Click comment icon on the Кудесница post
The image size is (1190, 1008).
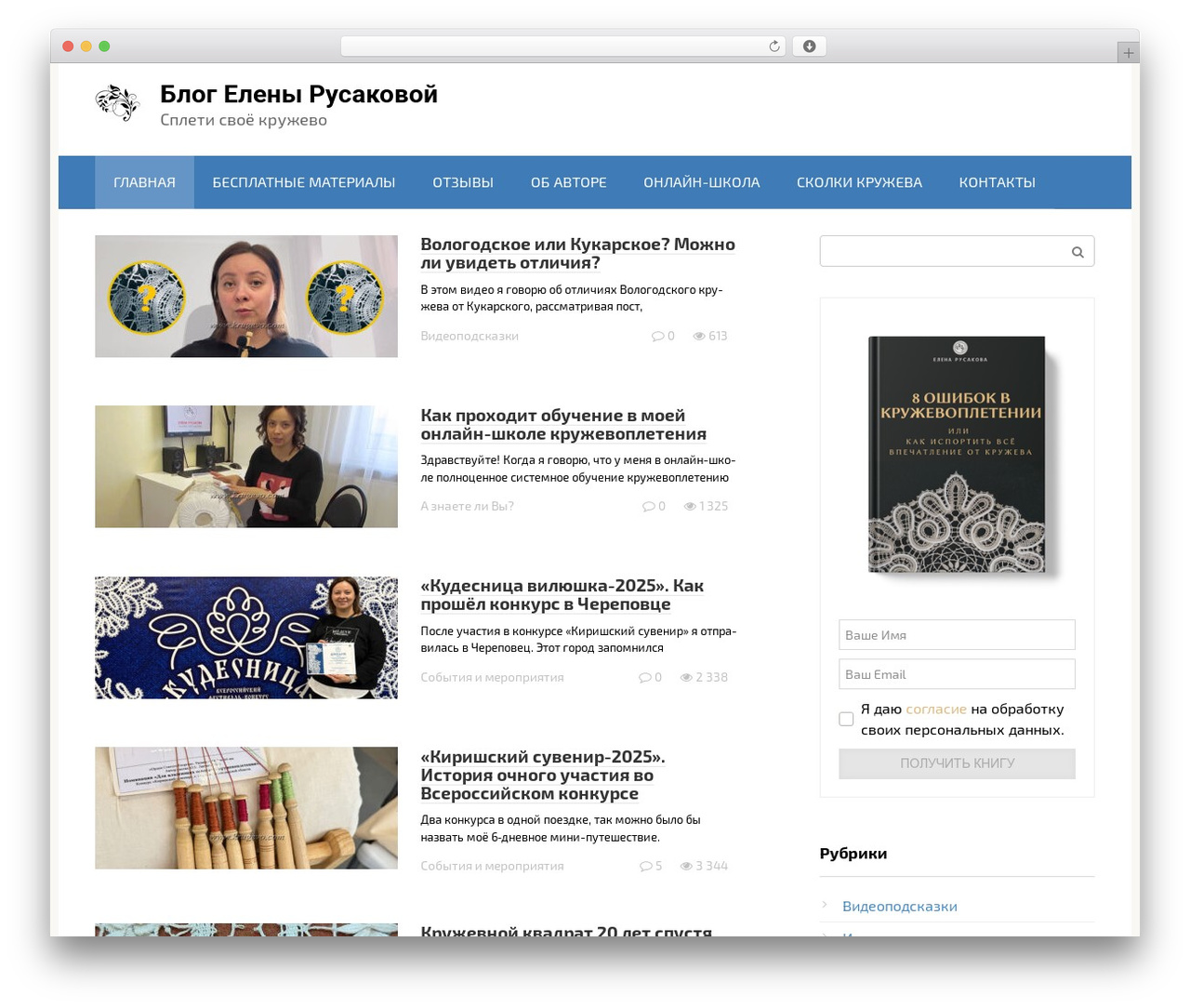(x=644, y=677)
